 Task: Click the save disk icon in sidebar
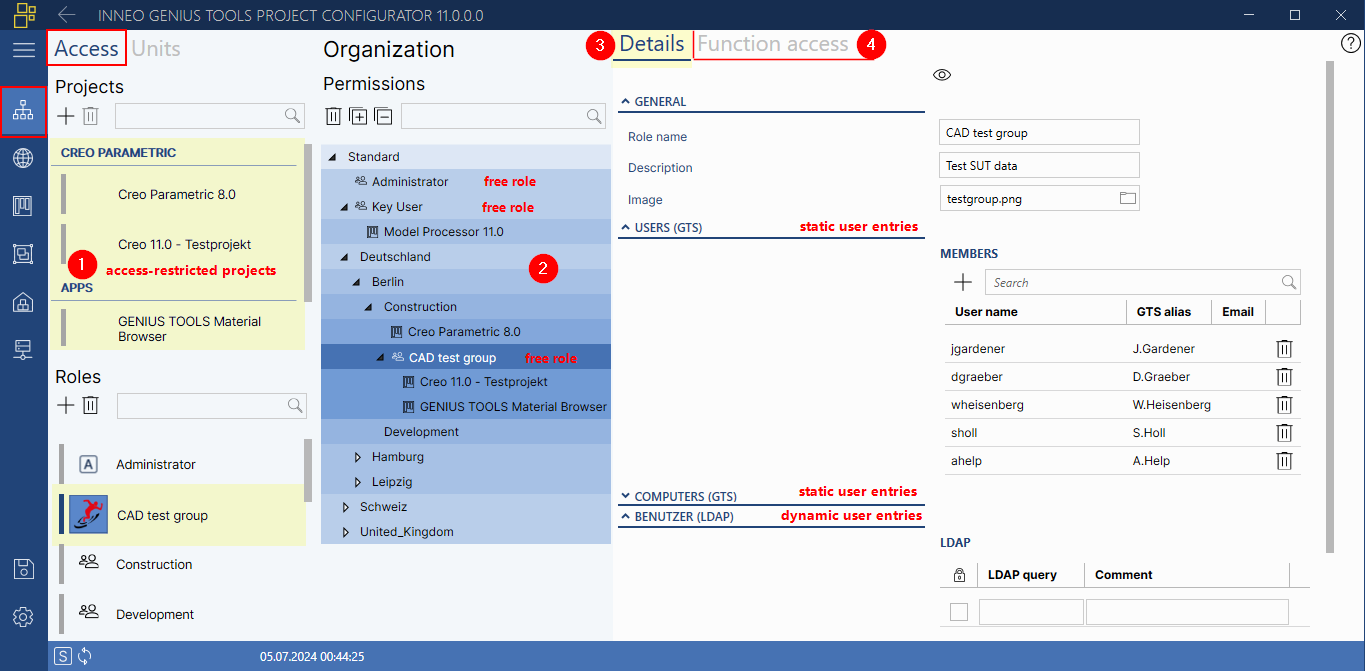tap(24, 569)
